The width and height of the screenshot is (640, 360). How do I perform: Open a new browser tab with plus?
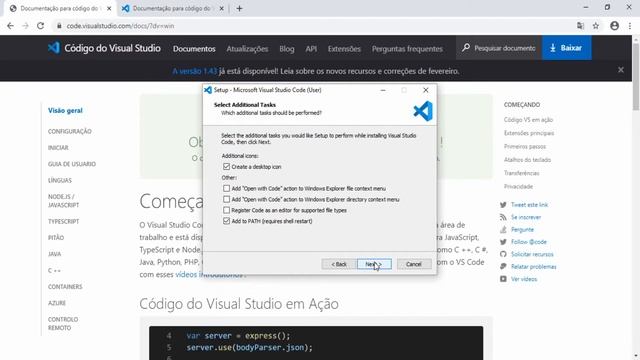pos(240,8)
